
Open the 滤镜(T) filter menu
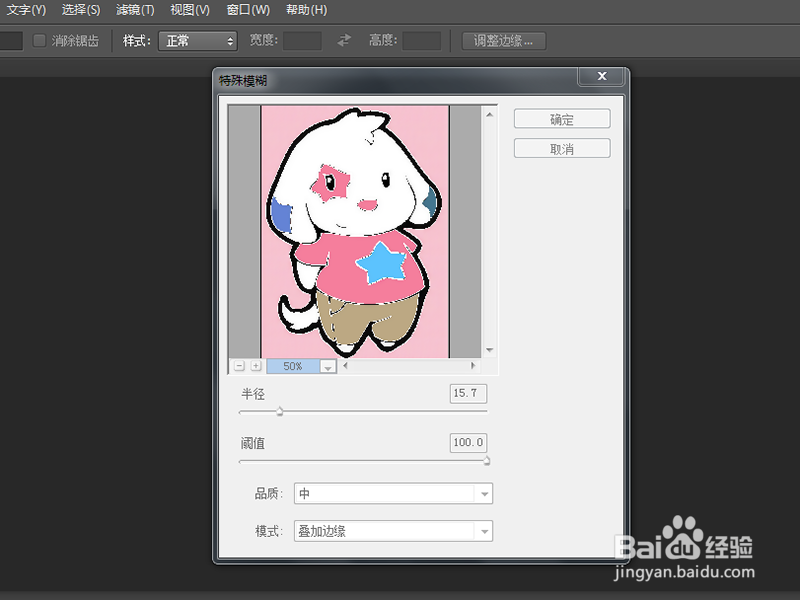[x=135, y=10]
